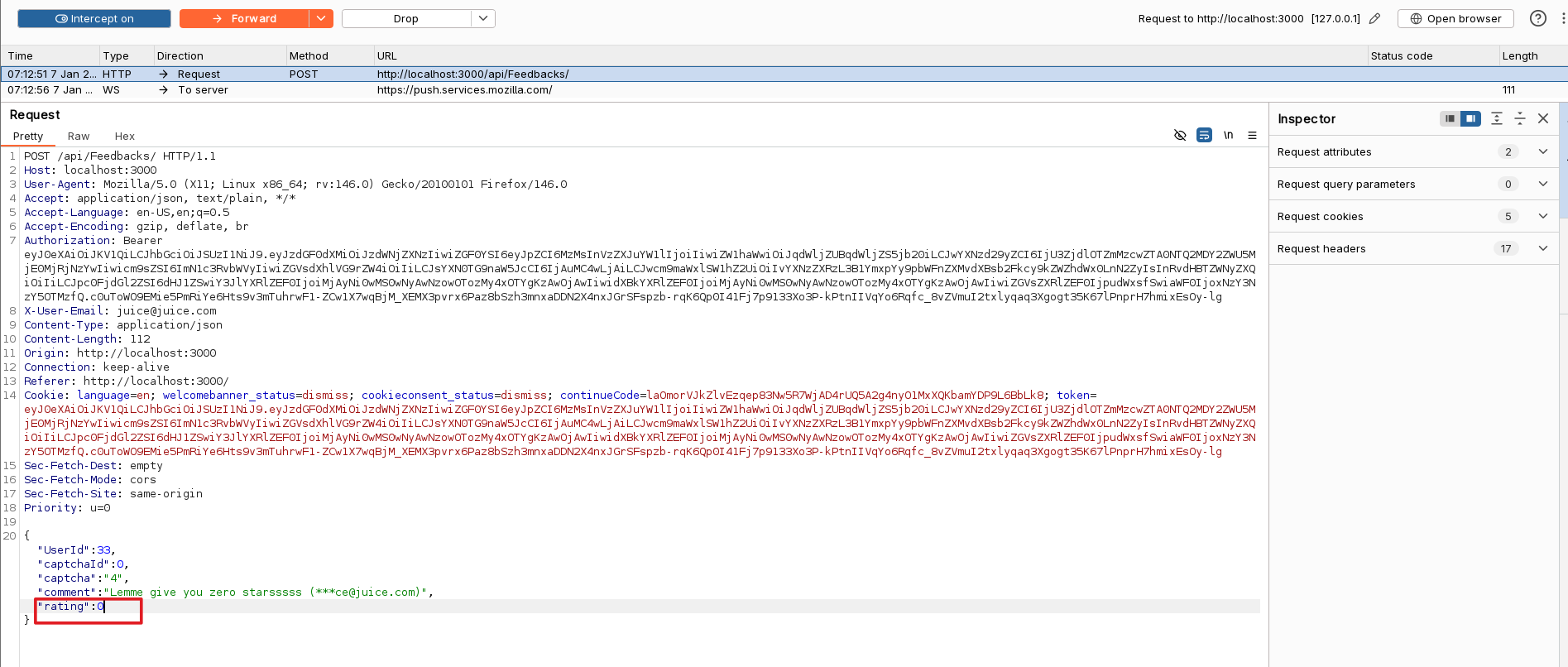Open the three-dot menu beside help icon
The image size is (1568, 667).
1562,18
